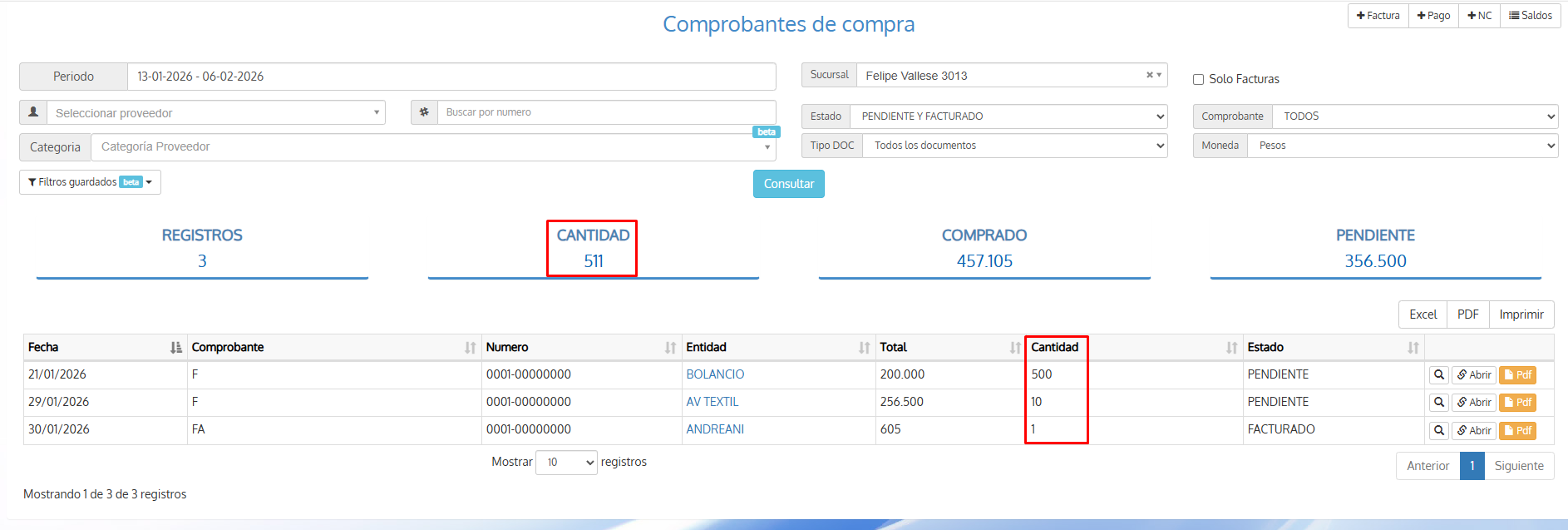
Task: Export the table to Excel
Action: pyautogui.click(x=1423, y=315)
